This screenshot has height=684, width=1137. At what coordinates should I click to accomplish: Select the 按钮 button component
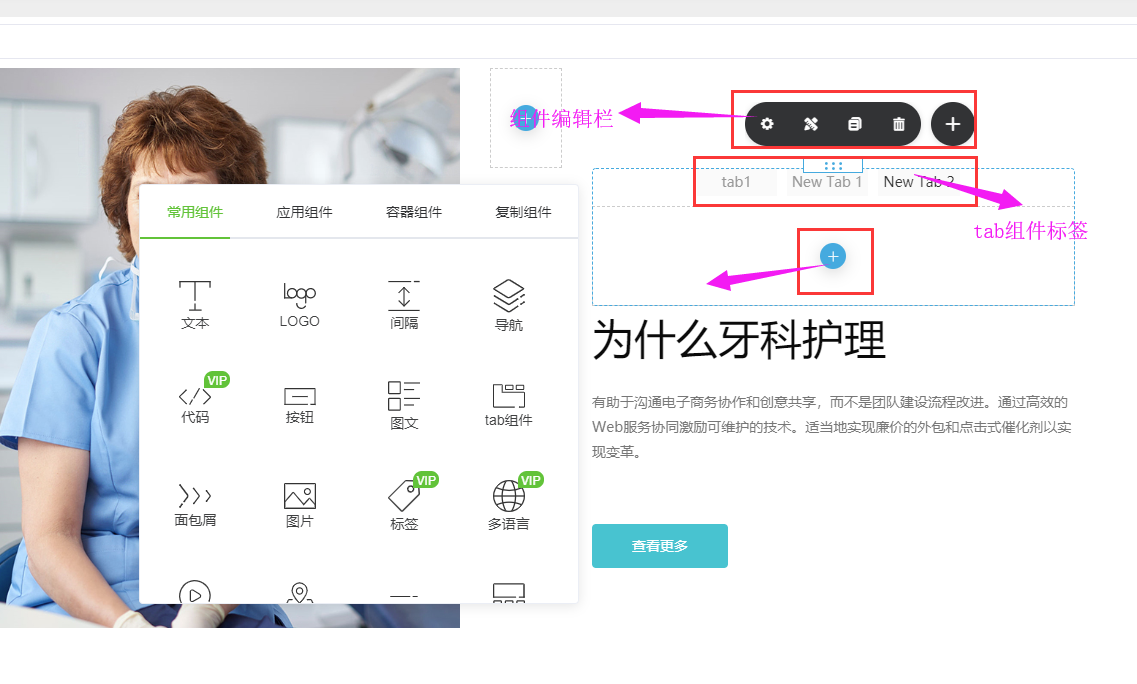point(299,405)
